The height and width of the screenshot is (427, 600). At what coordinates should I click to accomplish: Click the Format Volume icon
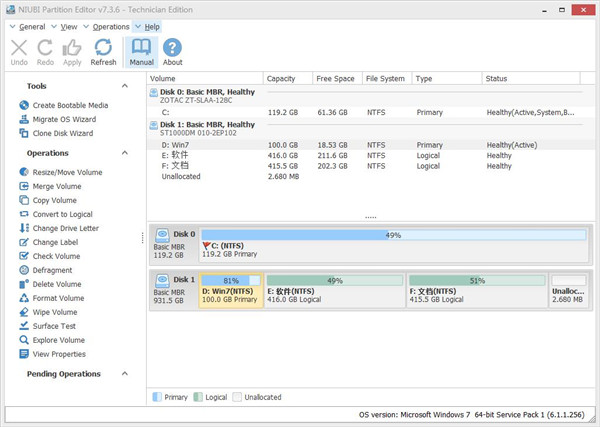tap(24, 298)
